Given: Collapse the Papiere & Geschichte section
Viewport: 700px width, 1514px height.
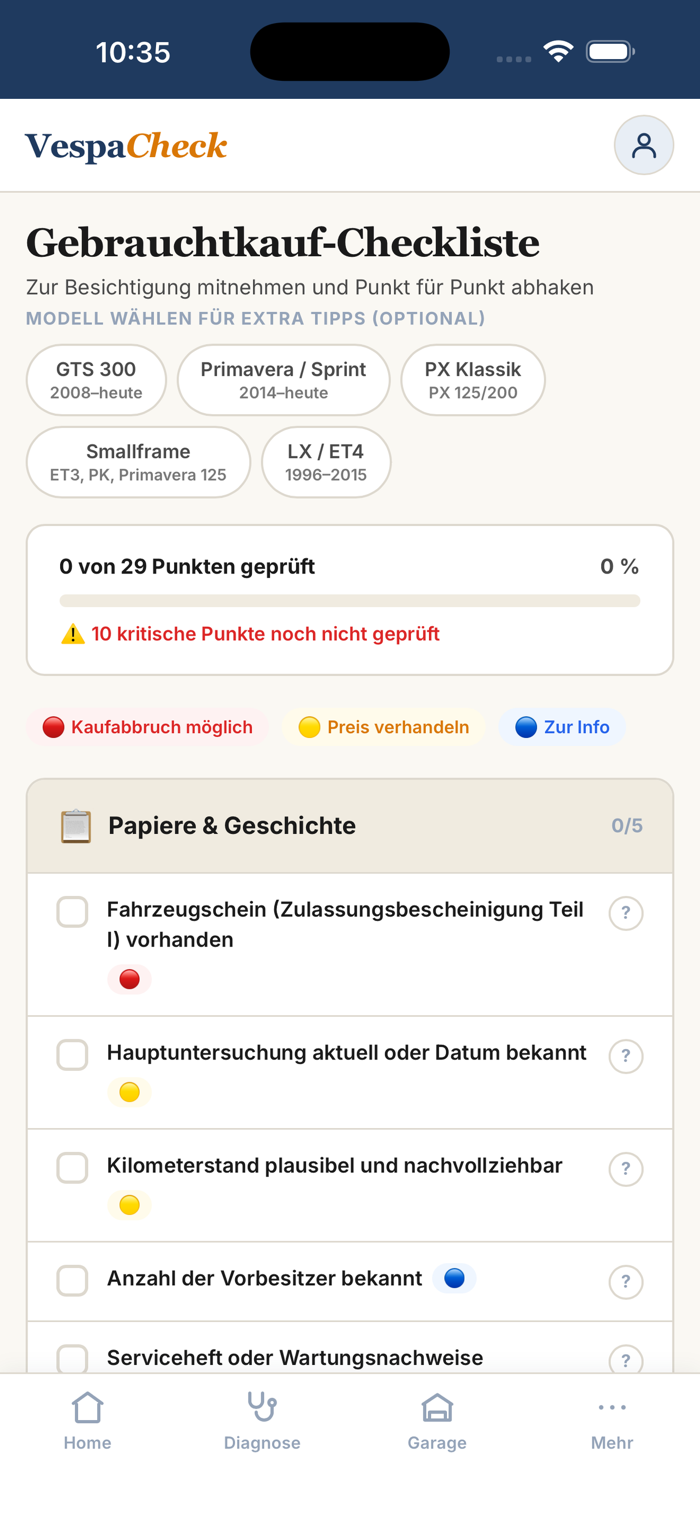Looking at the screenshot, I should [x=350, y=826].
